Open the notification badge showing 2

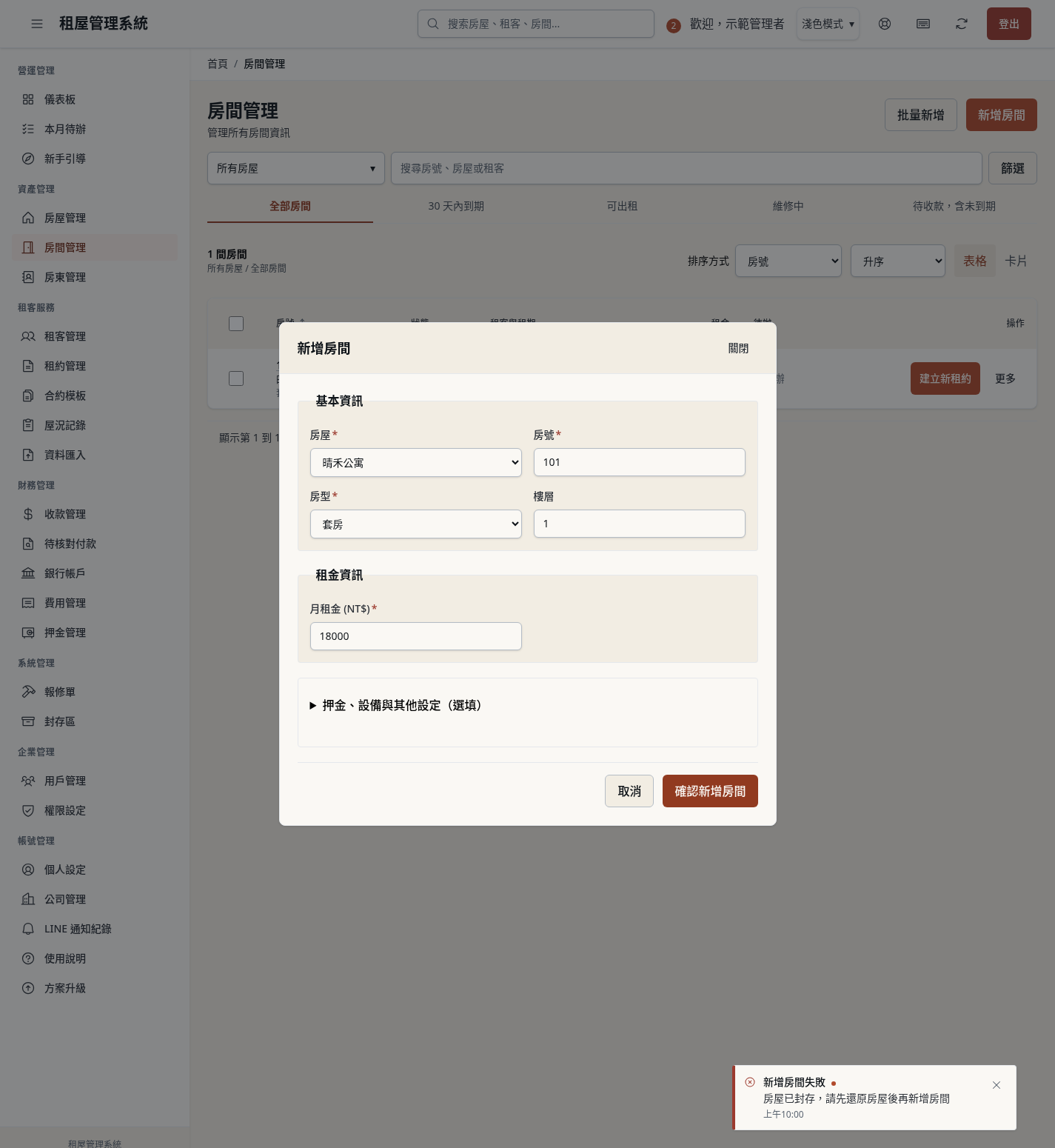click(x=673, y=26)
